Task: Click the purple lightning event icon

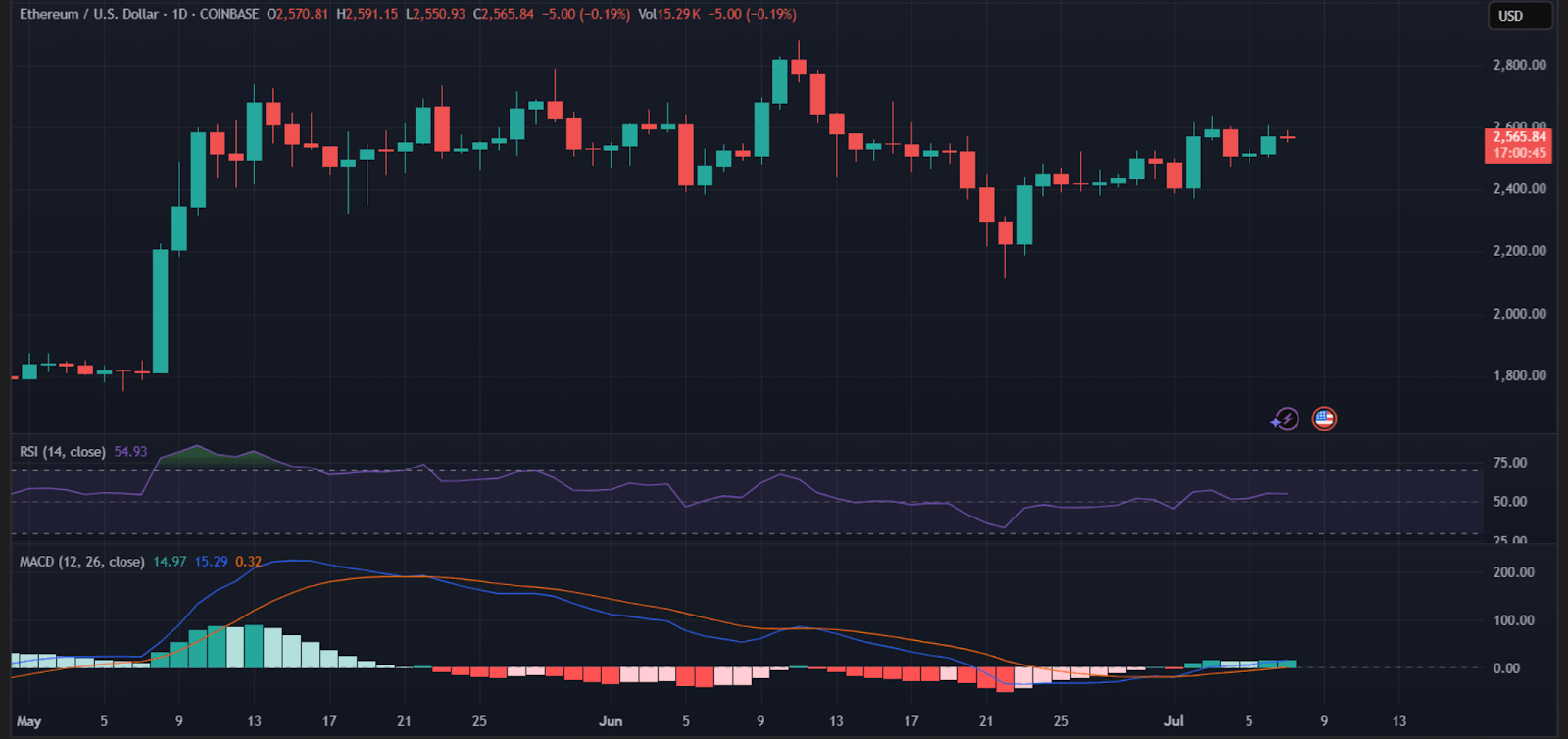Action: click(1285, 419)
